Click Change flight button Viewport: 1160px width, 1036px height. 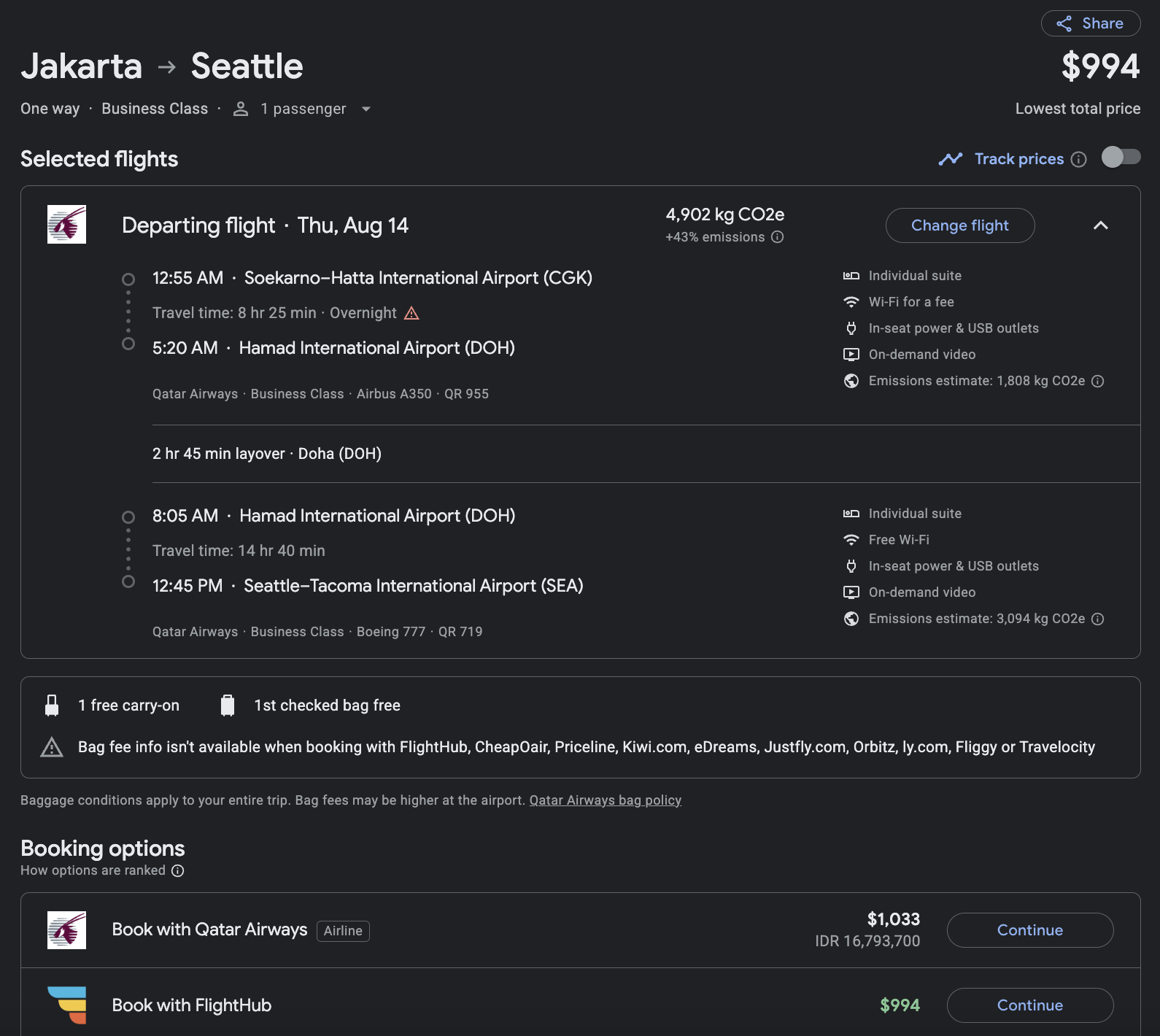[959, 225]
